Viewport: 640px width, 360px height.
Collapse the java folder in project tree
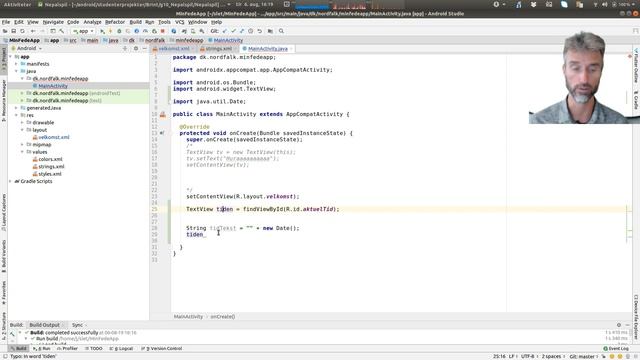tap(16, 71)
